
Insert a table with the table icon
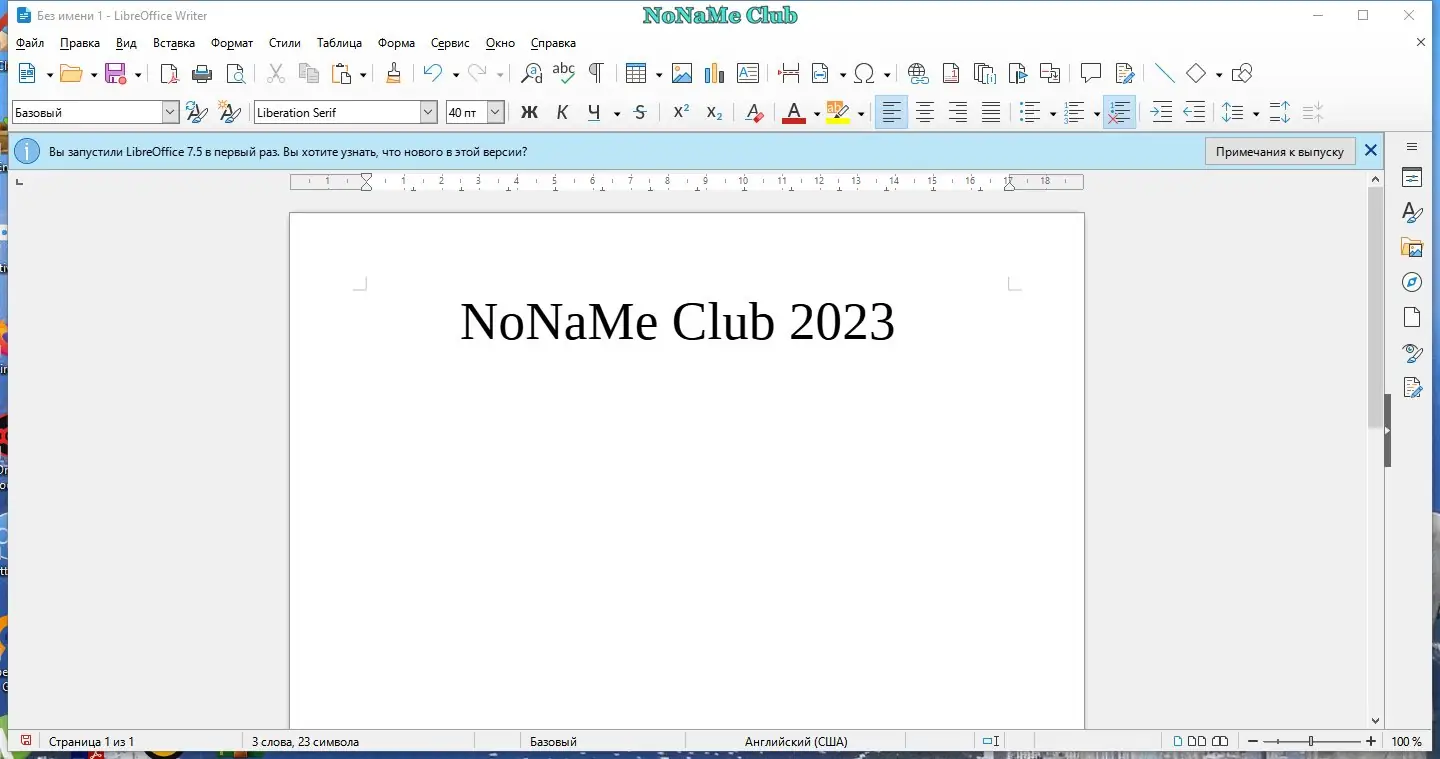[x=636, y=73]
